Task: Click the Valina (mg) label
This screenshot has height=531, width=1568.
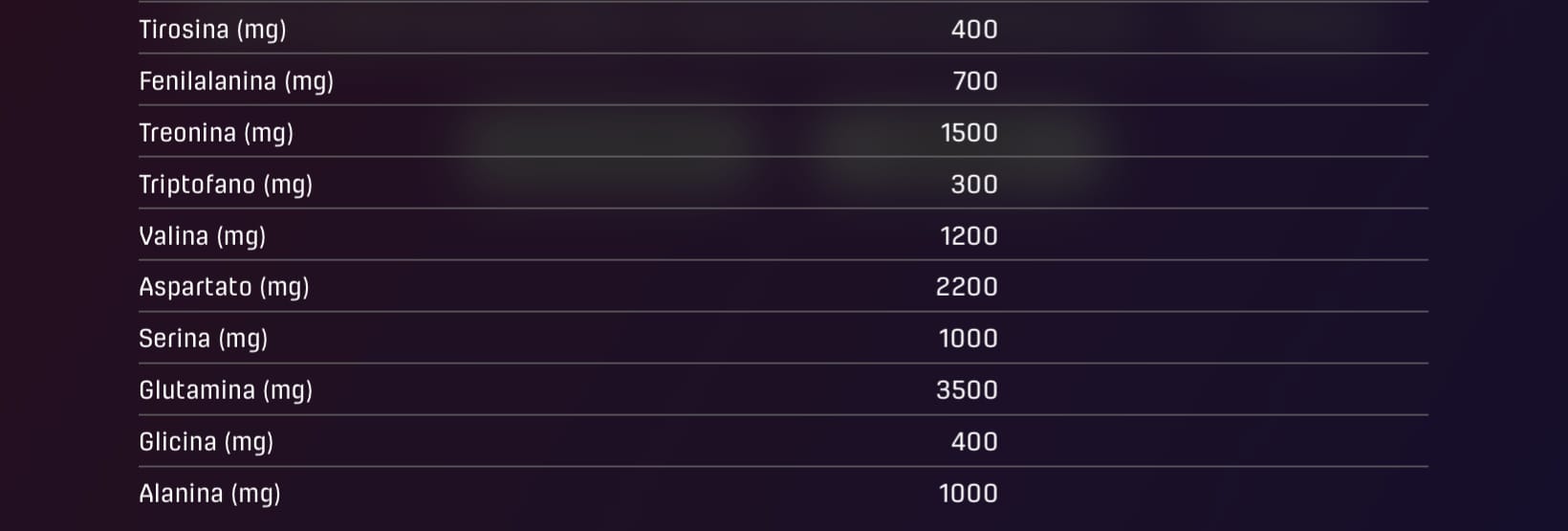Action: point(202,236)
